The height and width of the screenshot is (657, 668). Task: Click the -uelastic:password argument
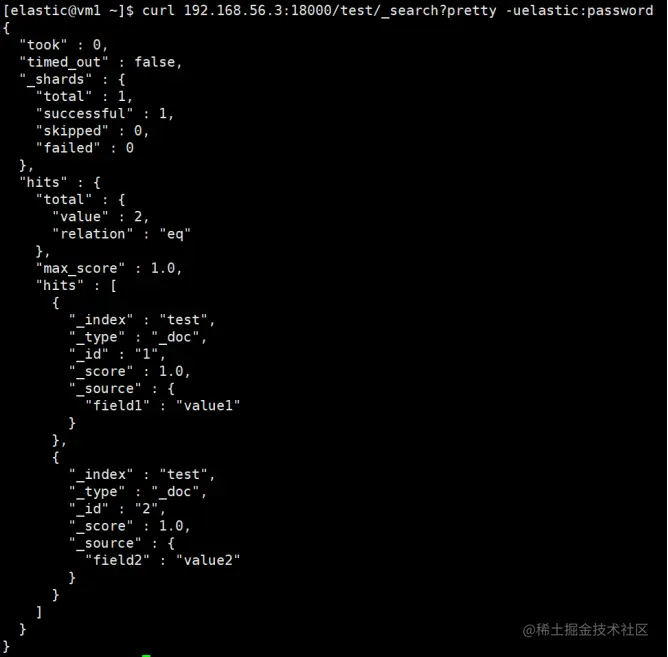[579, 10]
